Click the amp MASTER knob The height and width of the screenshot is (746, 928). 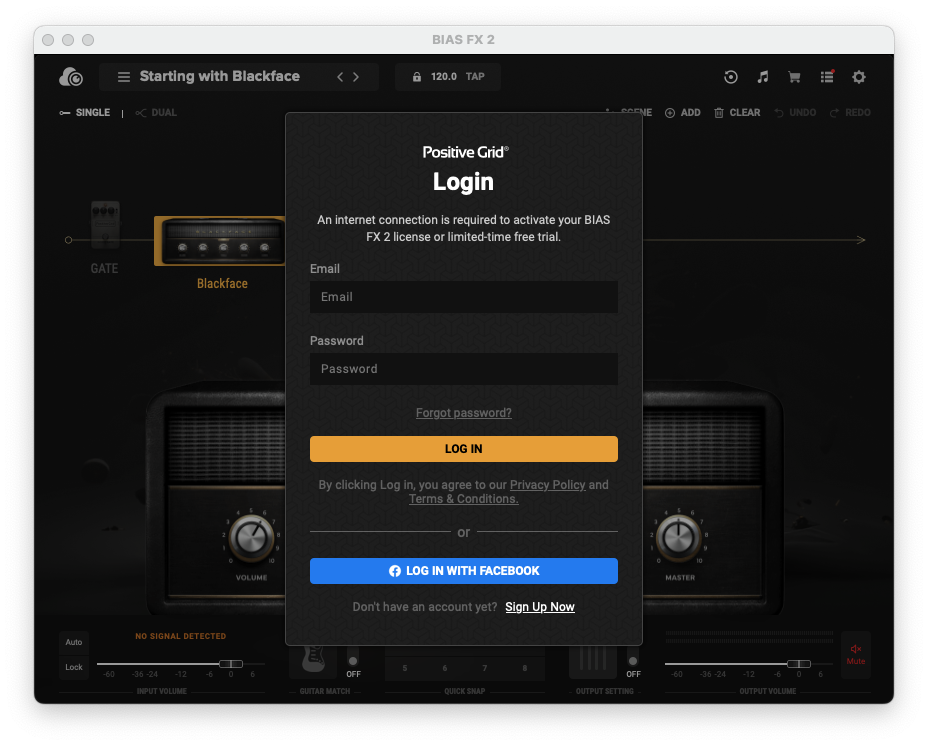pos(679,538)
